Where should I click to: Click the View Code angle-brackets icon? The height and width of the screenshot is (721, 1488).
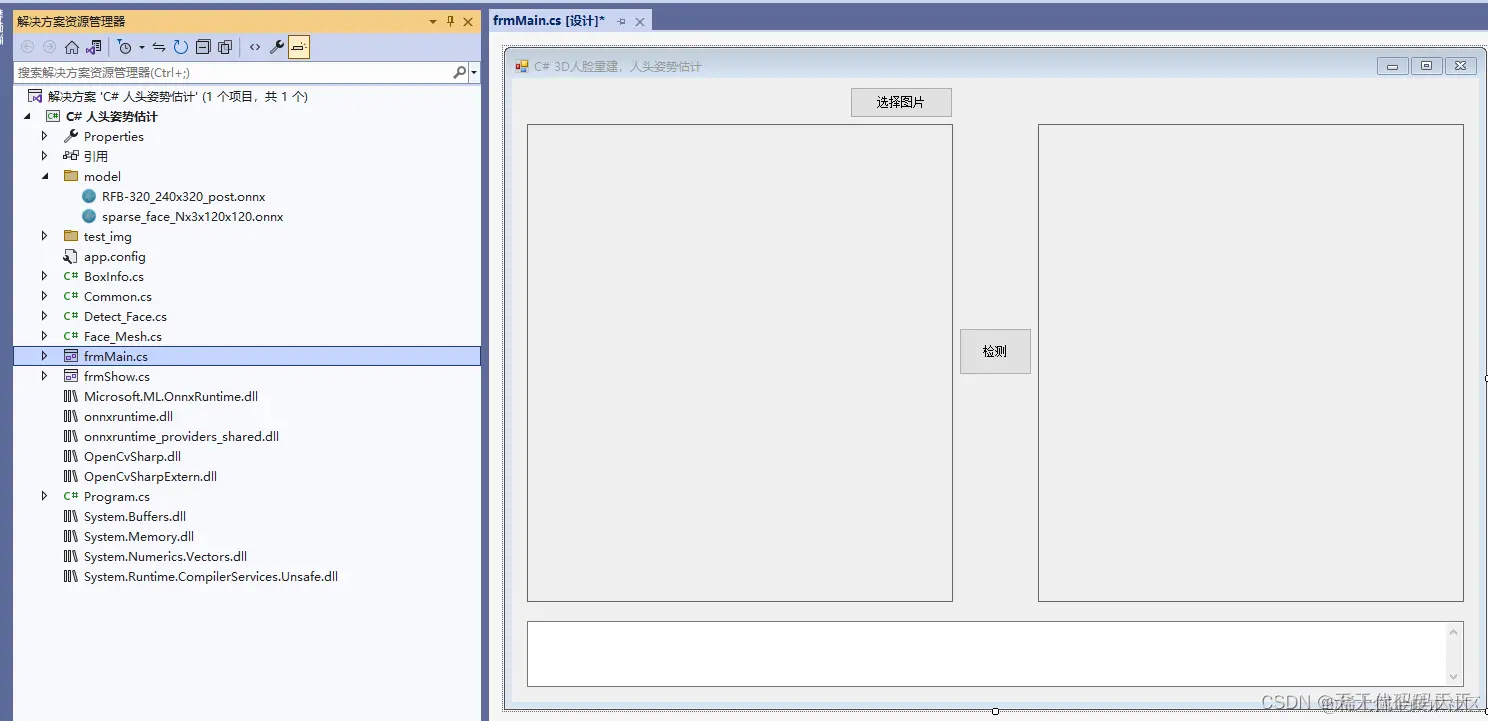tap(255, 47)
